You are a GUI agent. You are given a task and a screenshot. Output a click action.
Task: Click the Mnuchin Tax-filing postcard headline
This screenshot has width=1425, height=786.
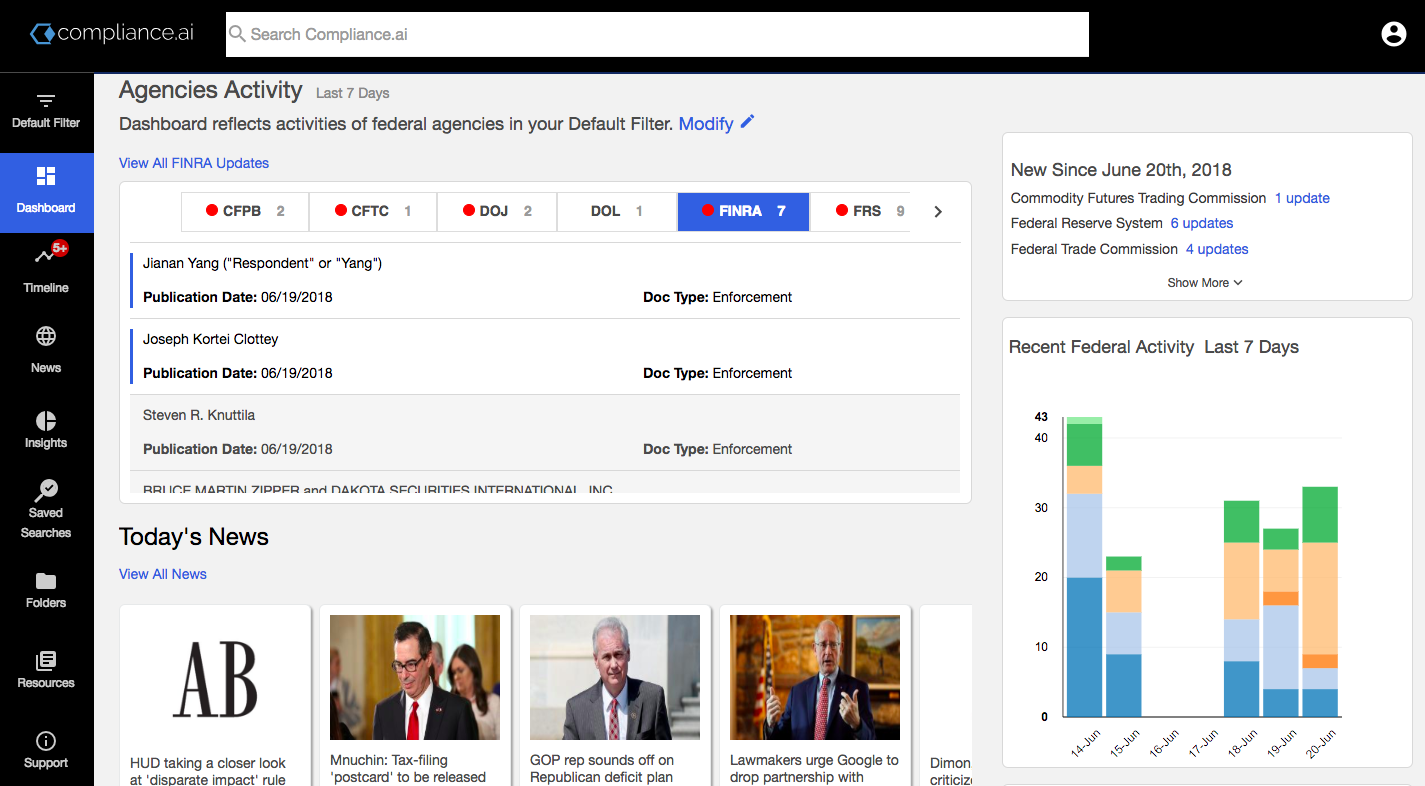point(408,768)
